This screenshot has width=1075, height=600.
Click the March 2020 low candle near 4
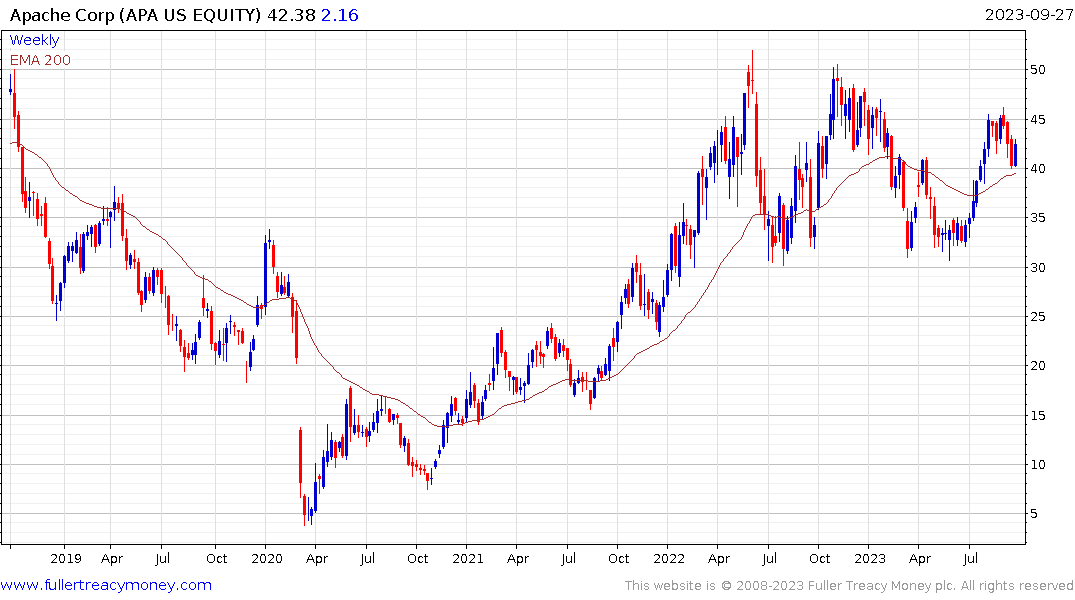pos(304,508)
